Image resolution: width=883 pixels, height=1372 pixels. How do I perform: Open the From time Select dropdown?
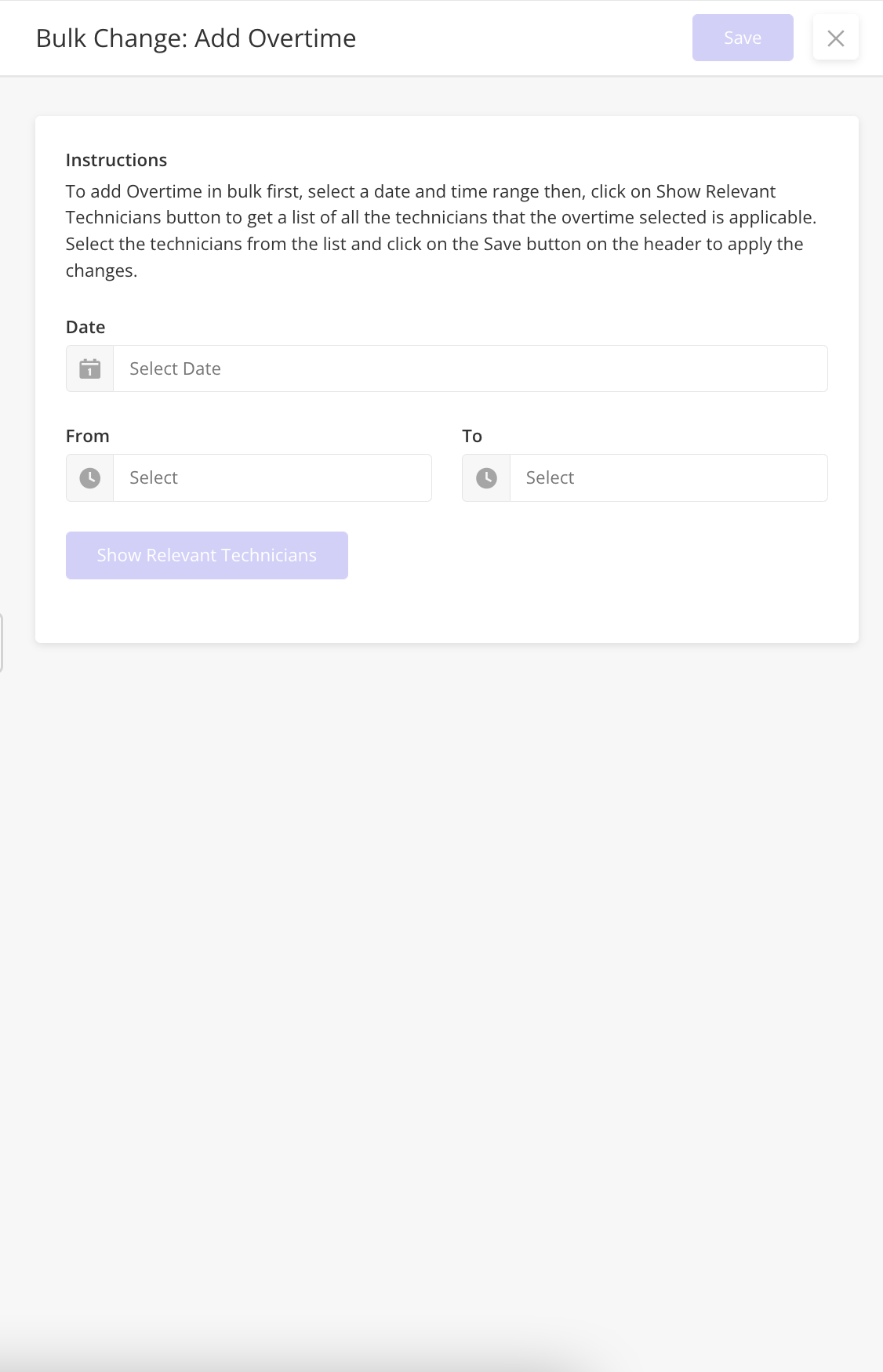tap(272, 477)
